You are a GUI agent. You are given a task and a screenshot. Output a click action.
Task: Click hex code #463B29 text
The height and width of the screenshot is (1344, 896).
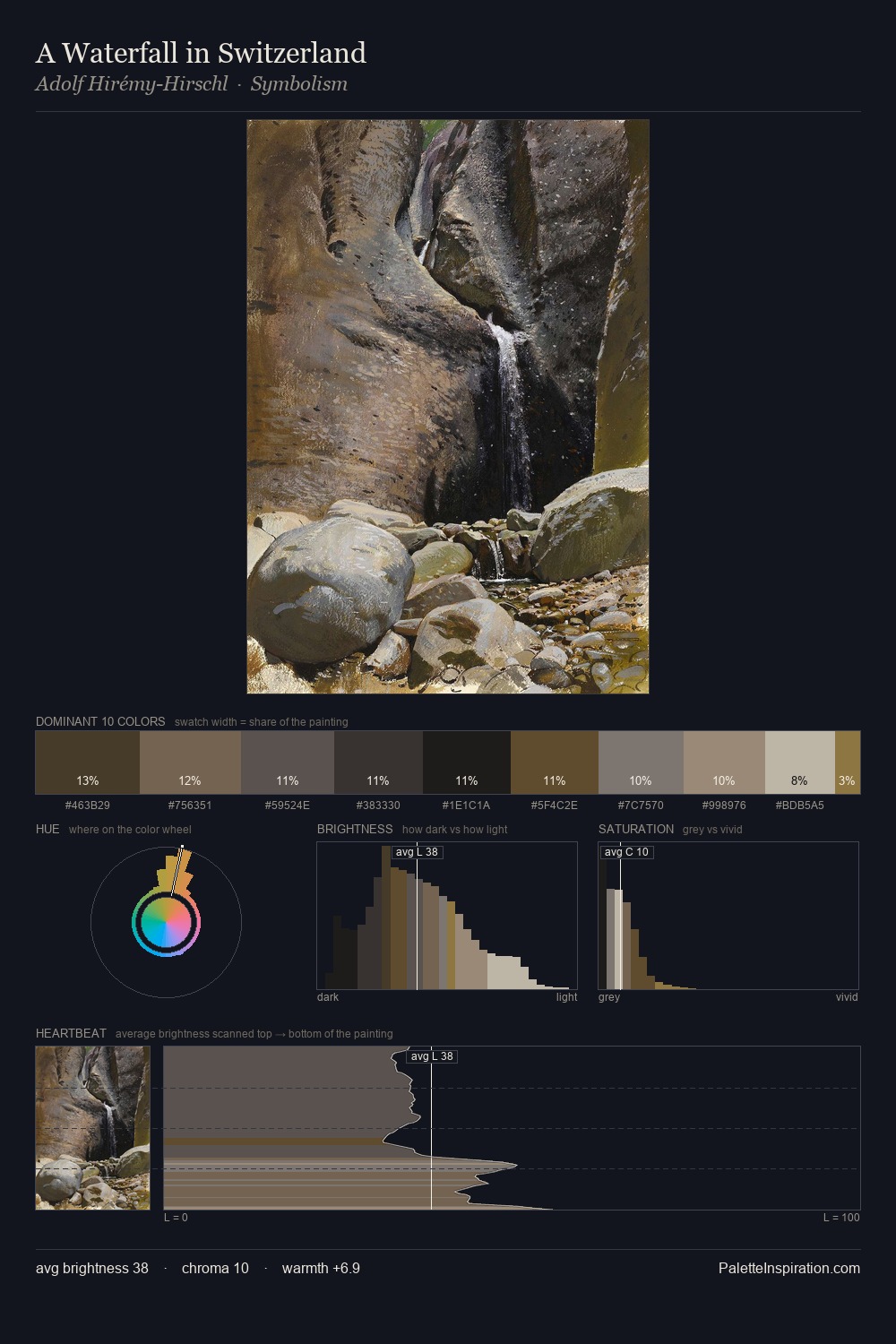[x=88, y=805]
